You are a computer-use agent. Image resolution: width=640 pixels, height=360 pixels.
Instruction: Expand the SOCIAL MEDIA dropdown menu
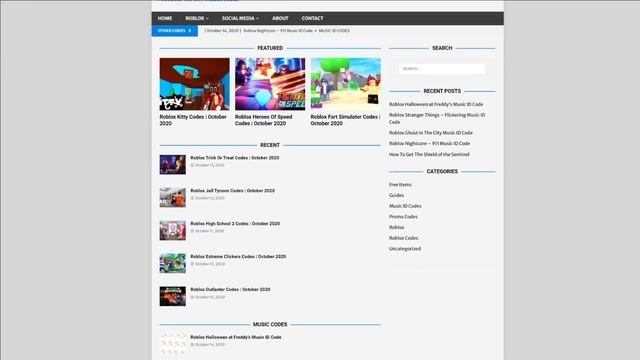240,18
